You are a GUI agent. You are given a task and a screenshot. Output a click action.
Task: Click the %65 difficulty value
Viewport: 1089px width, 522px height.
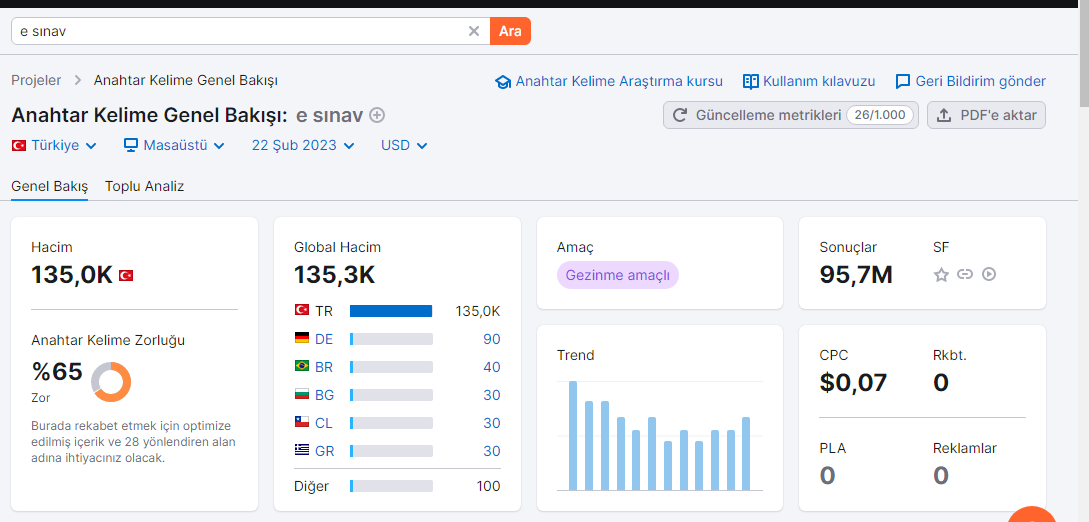coord(57,371)
